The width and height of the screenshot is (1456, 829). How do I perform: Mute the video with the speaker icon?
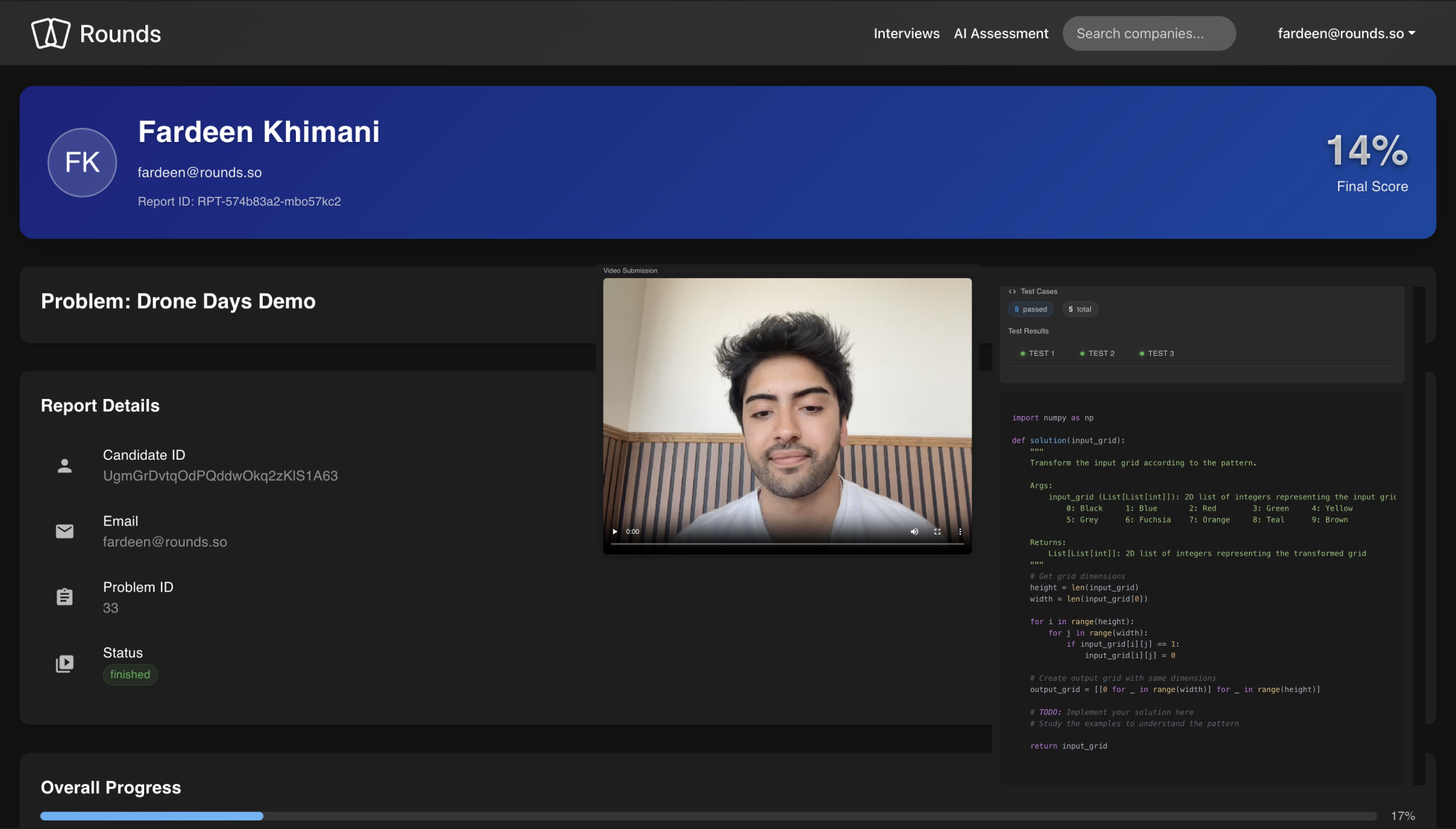point(914,532)
